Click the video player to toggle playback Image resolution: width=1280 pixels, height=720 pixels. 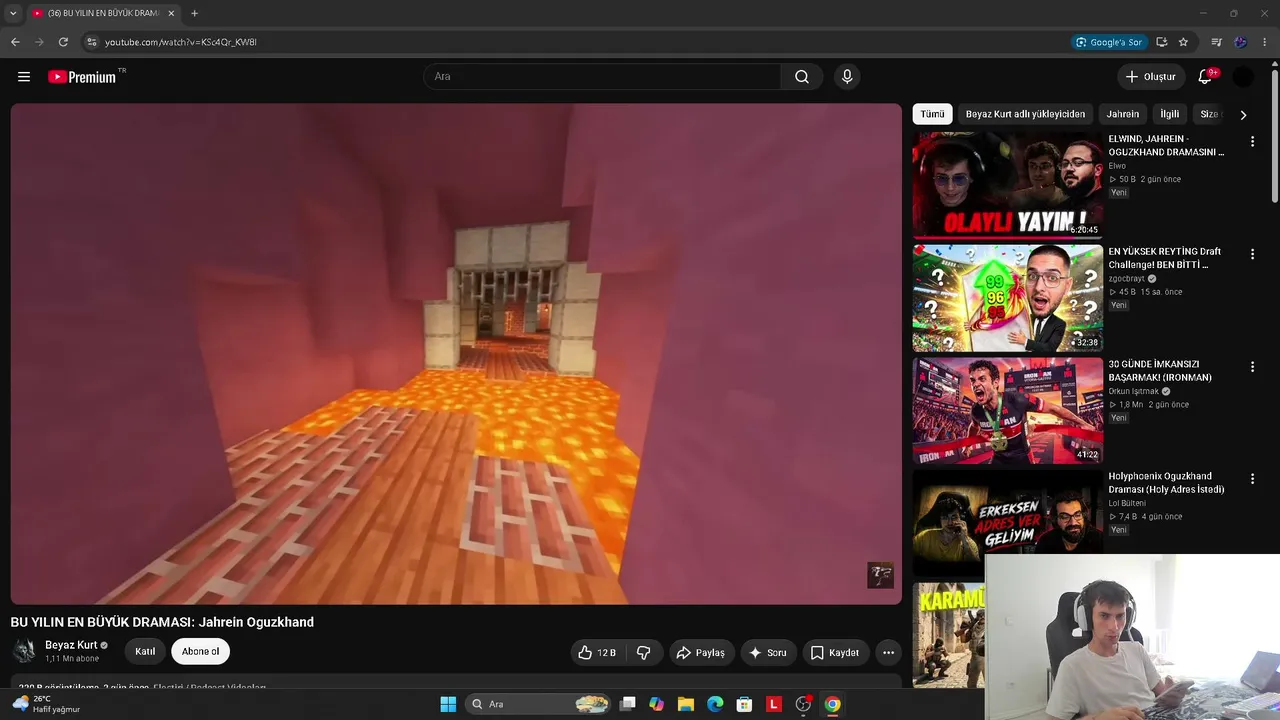pos(456,354)
